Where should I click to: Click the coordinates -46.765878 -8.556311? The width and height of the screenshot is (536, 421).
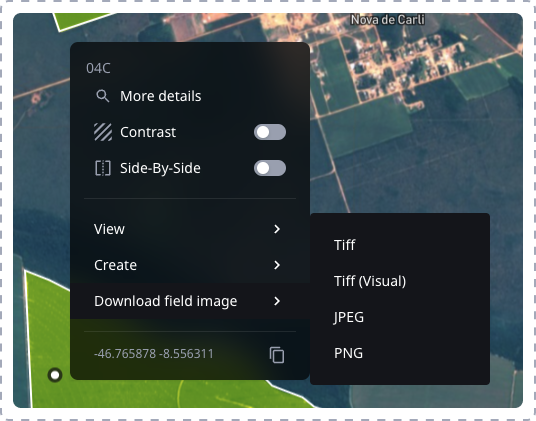coord(153,354)
